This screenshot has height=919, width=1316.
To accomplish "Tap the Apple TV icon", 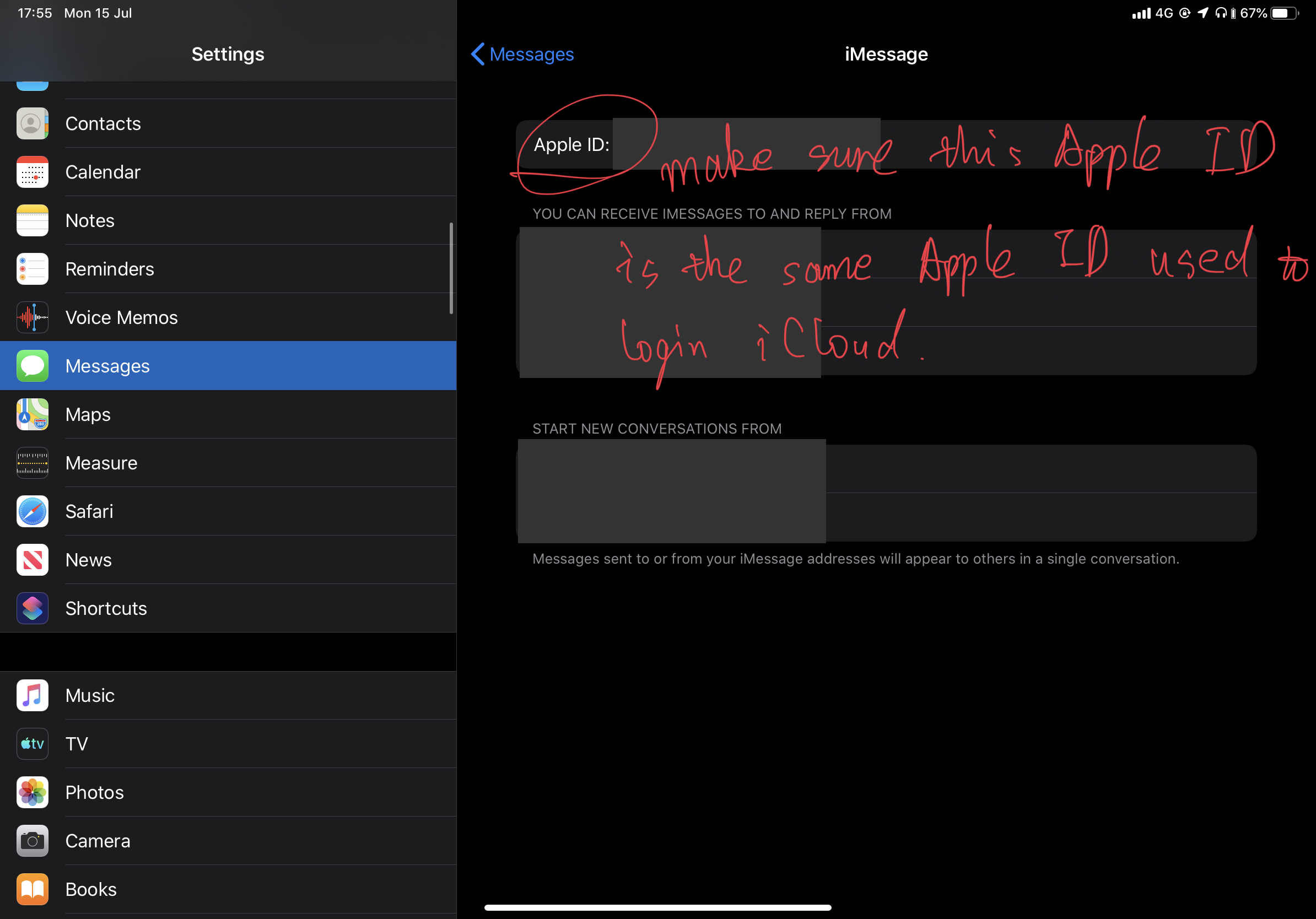I will pos(32,744).
